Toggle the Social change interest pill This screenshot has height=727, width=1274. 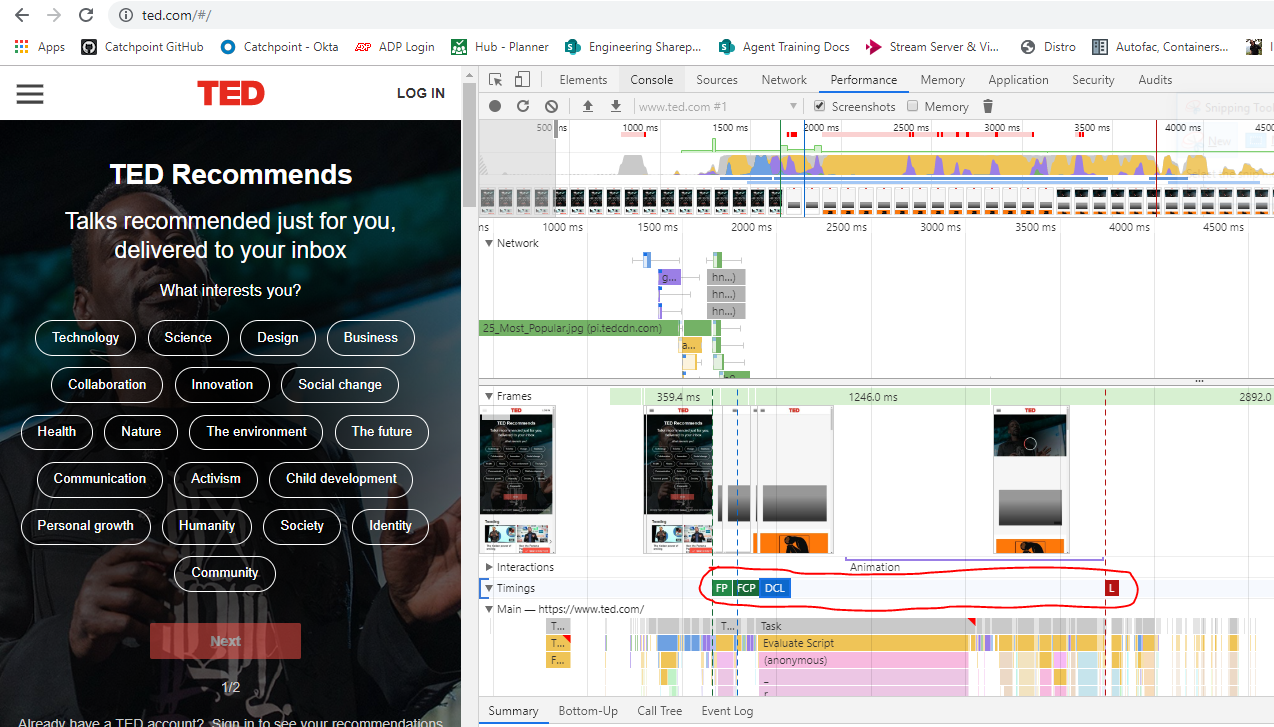(x=340, y=384)
